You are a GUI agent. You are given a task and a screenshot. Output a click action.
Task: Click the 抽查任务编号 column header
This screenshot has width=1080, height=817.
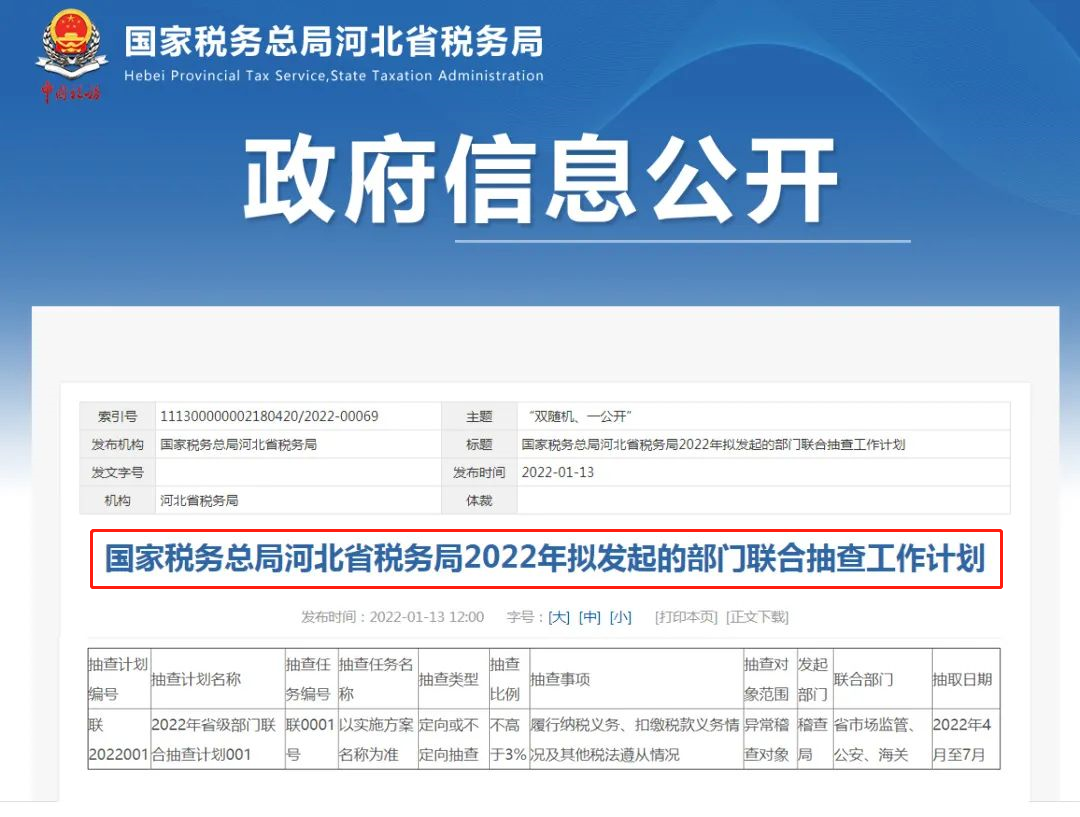tap(311, 679)
